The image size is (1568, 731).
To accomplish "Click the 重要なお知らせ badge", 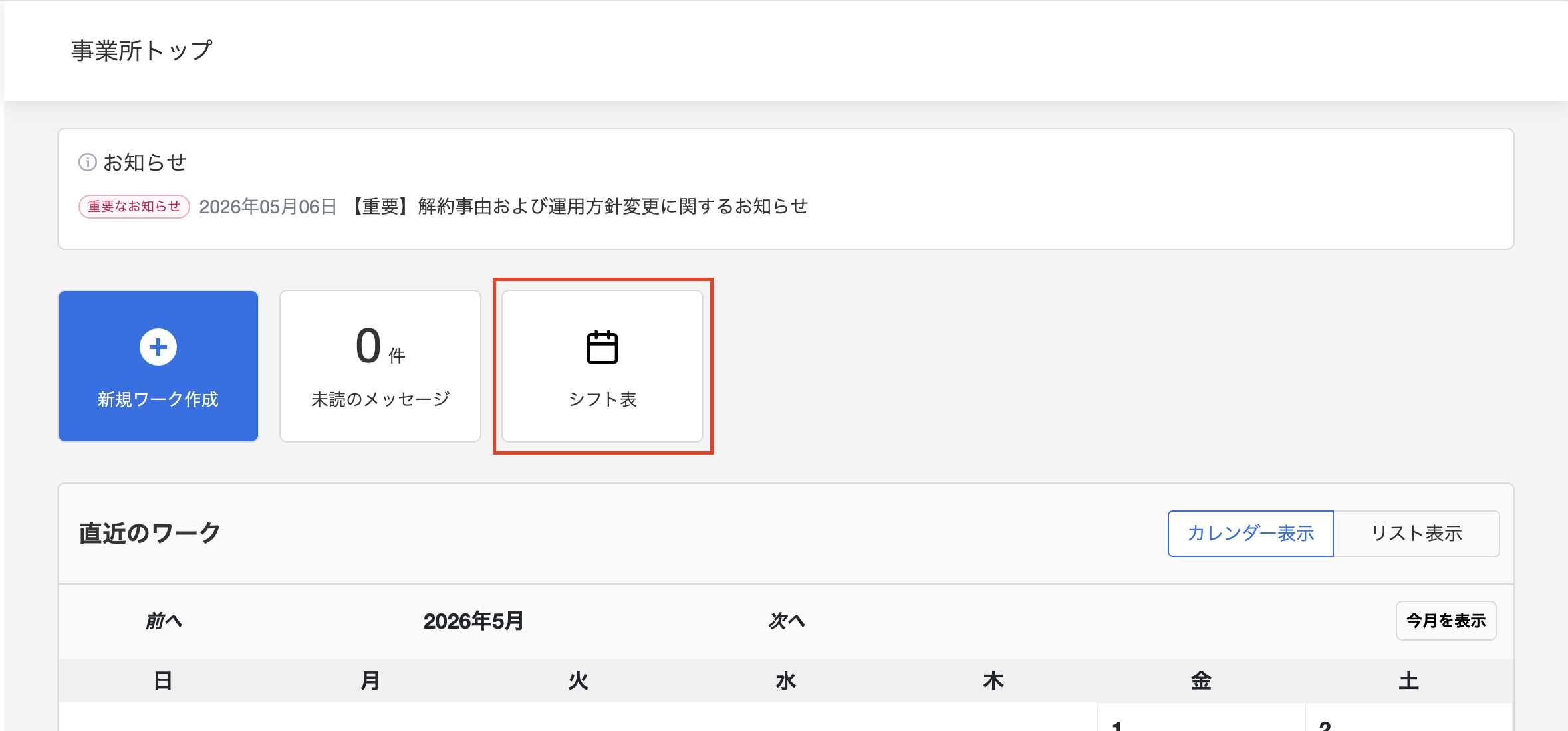I will coord(134,207).
